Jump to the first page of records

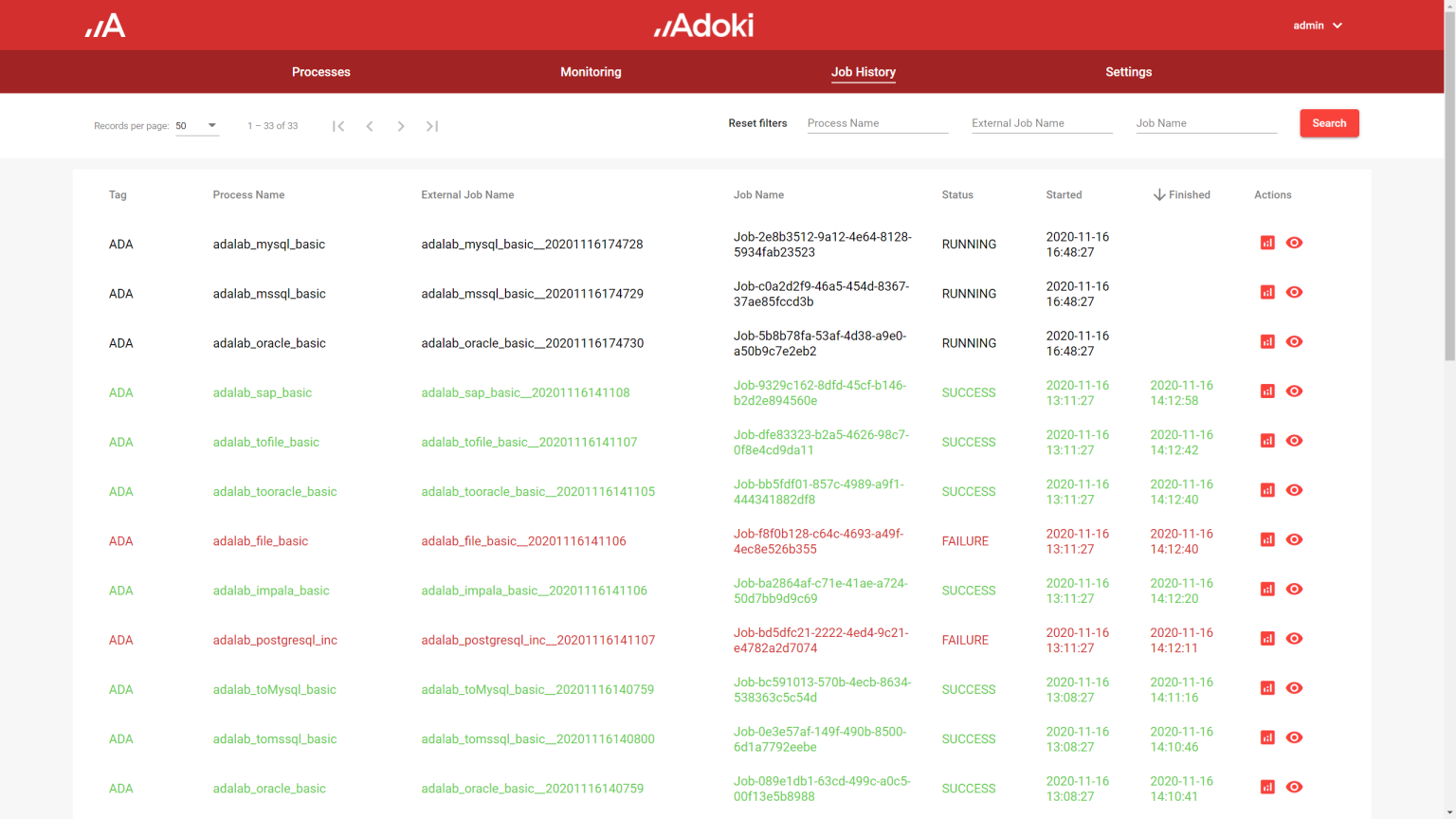click(x=338, y=125)
